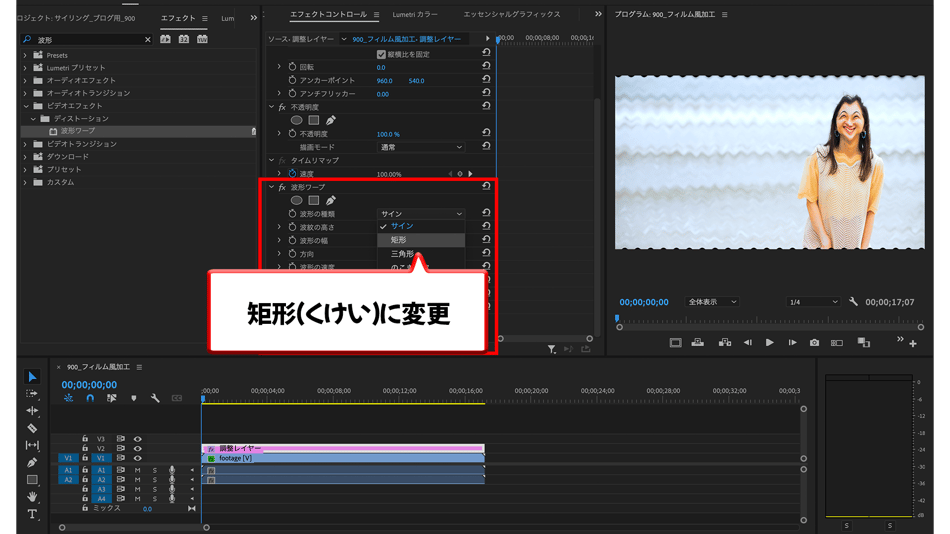
Task: Click the Export Frame camera icon
Action: pos(814,342)
